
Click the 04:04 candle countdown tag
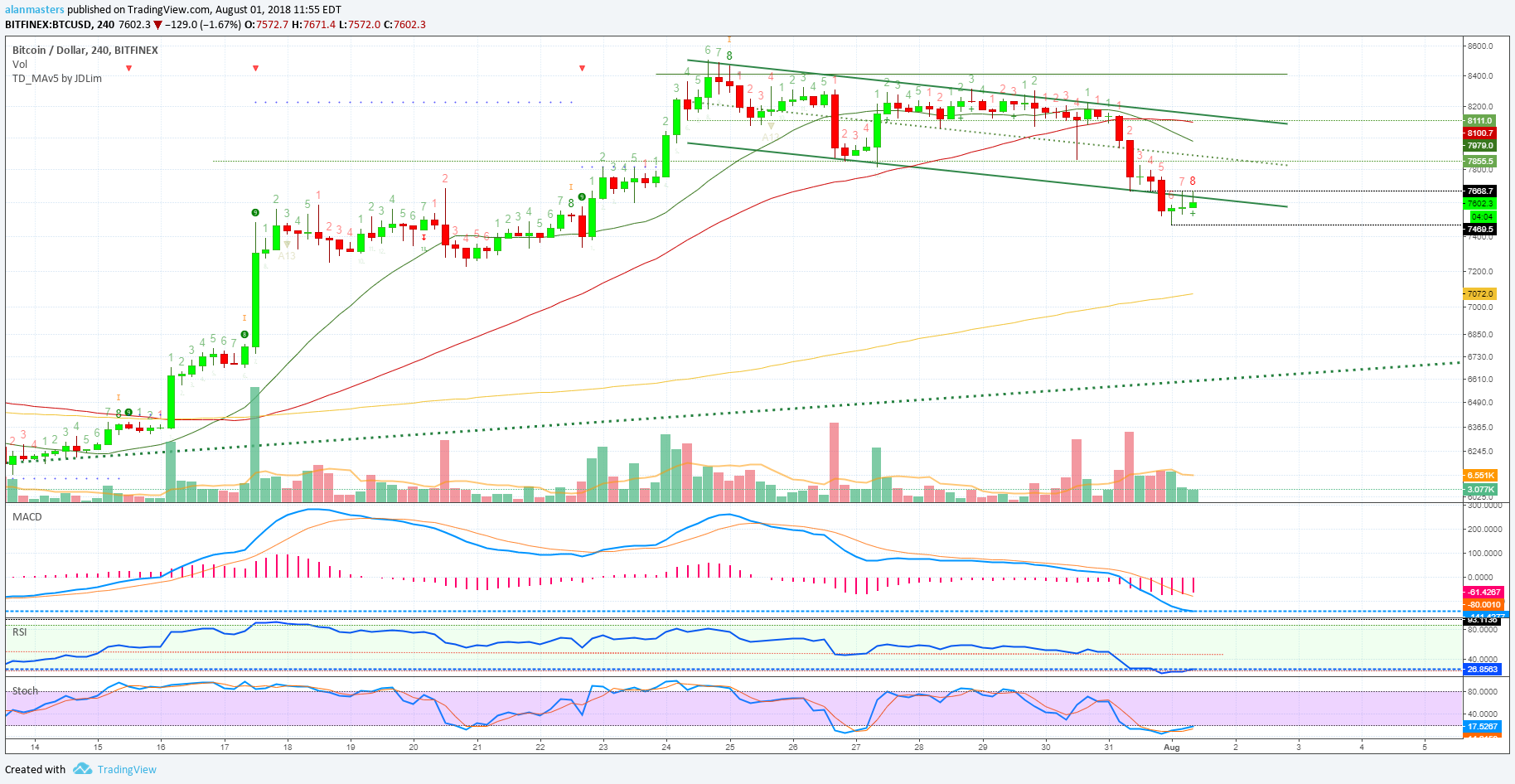[x=1482, y=216]
